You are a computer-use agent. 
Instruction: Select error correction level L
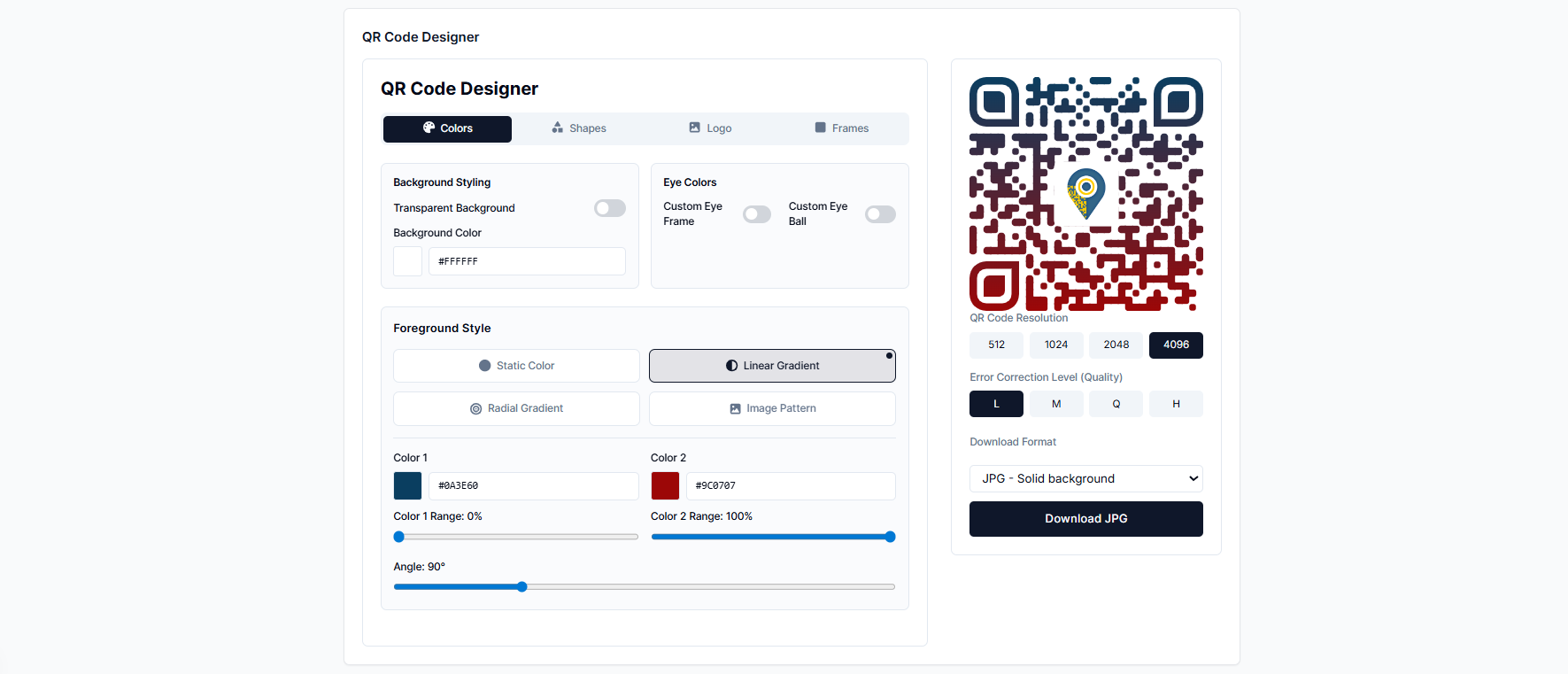(x=996, y=404)
